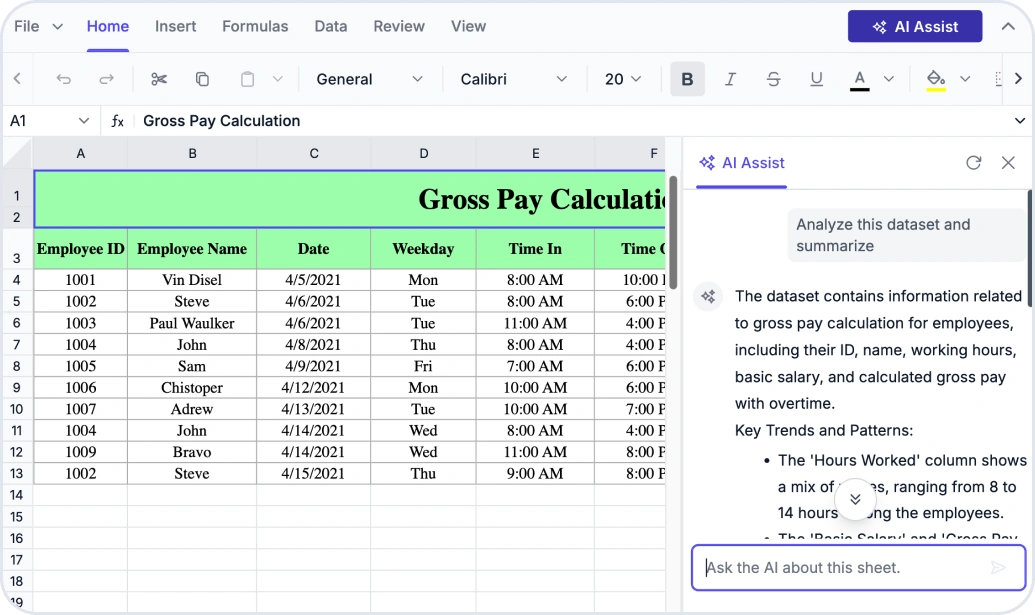This screenshot has height=615, width=1035.
Task: Click Employee ID cell '1009'
Action: click(x=81, y=452)
